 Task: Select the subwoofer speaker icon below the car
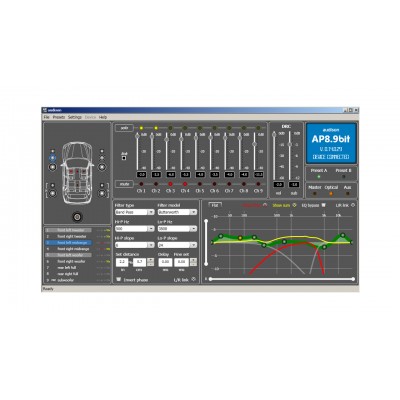pos(77,217)
